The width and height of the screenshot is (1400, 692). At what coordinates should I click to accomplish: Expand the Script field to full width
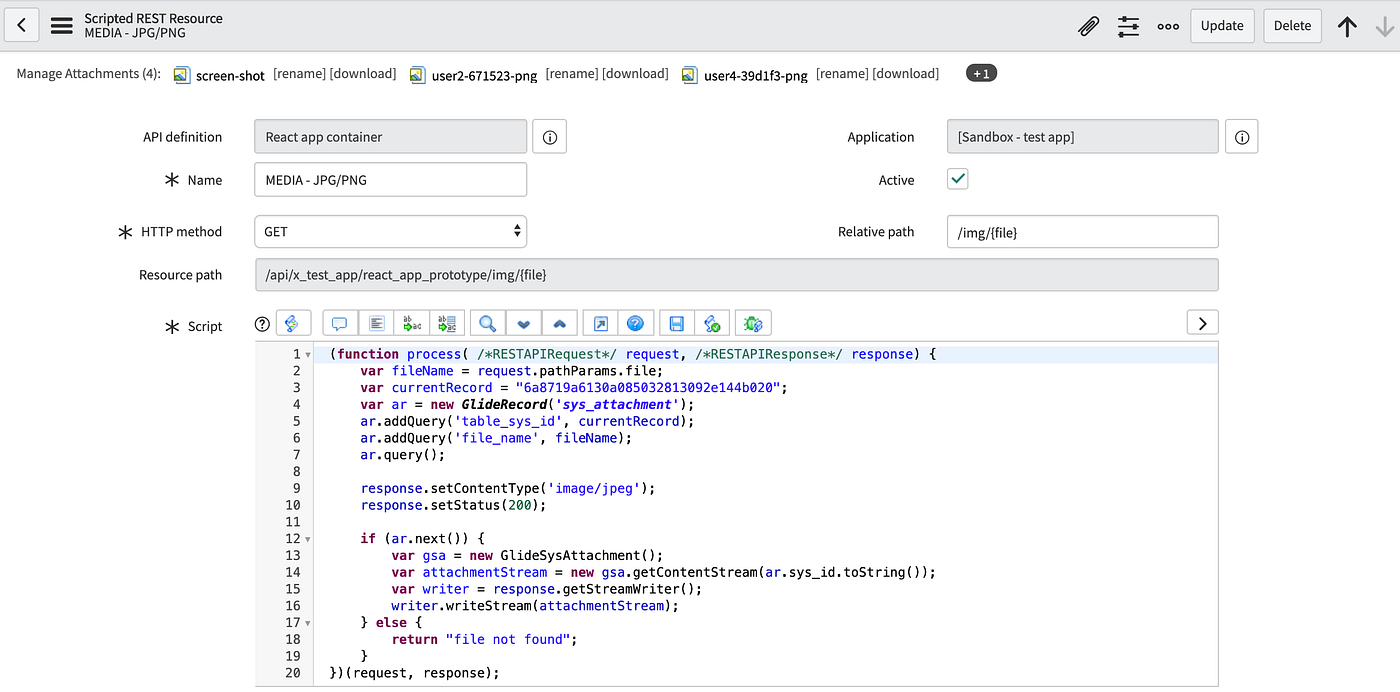[1202, 322]
